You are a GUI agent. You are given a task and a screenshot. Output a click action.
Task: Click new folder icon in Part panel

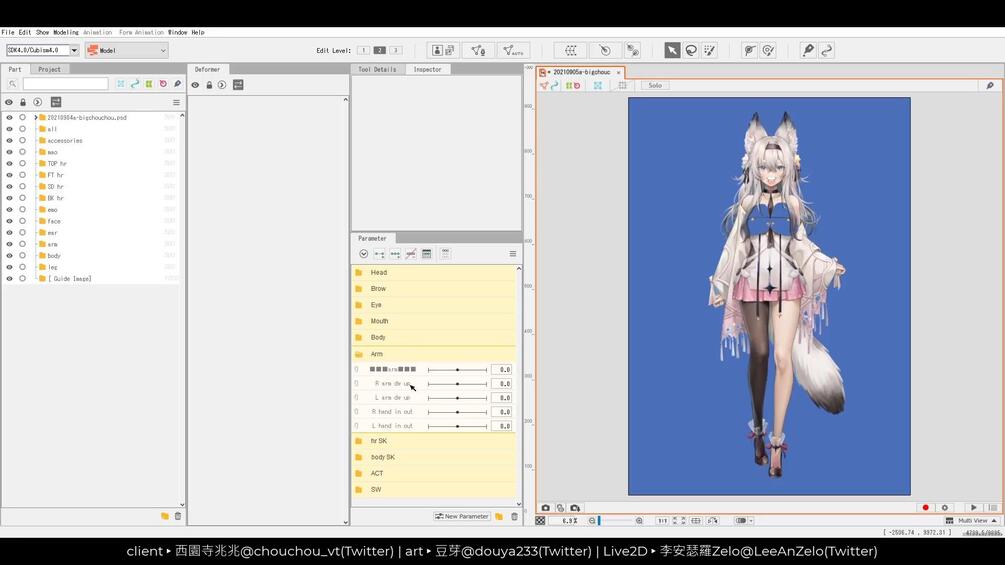(165, 516)
